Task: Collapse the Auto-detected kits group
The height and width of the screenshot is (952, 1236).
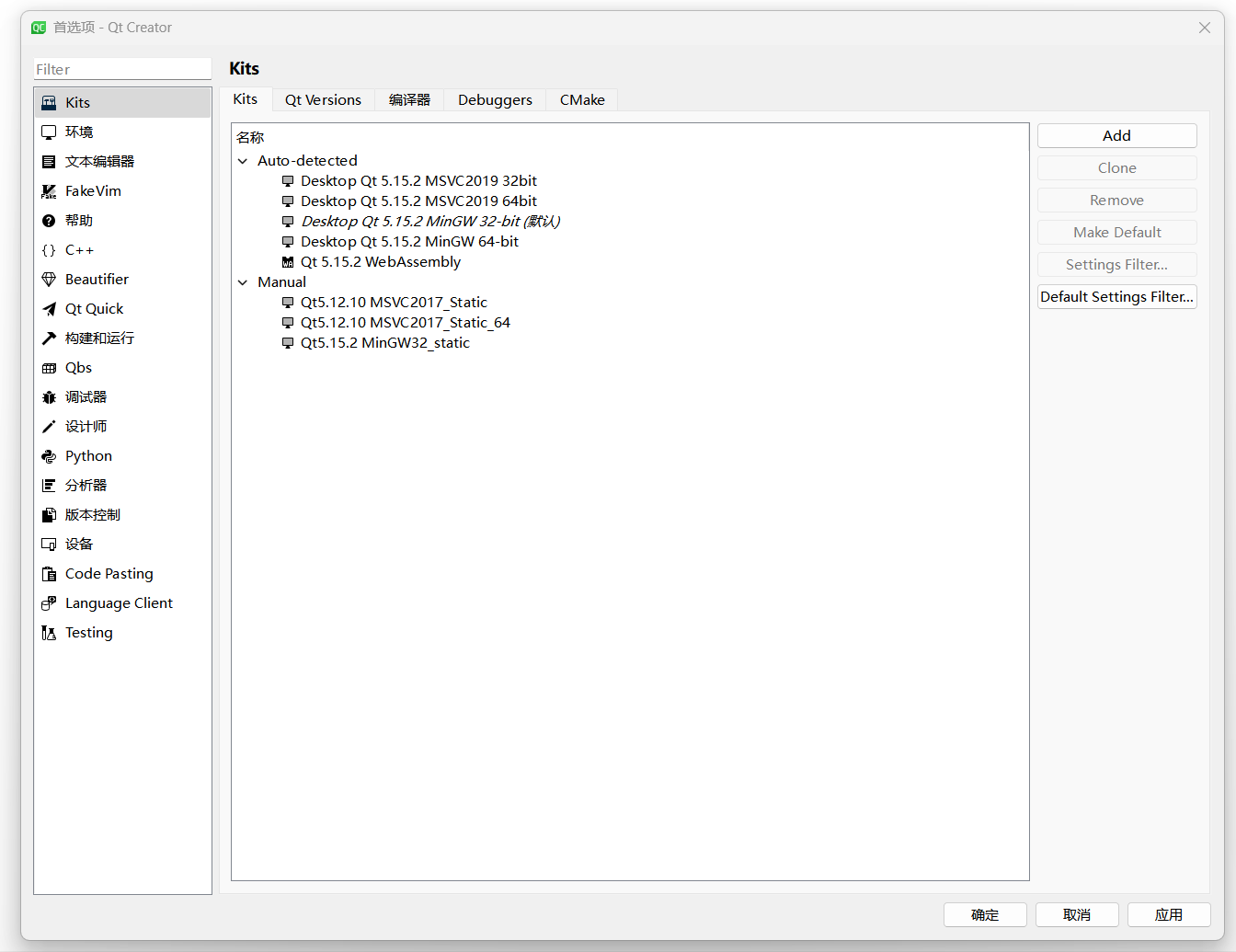Action: 243,161
